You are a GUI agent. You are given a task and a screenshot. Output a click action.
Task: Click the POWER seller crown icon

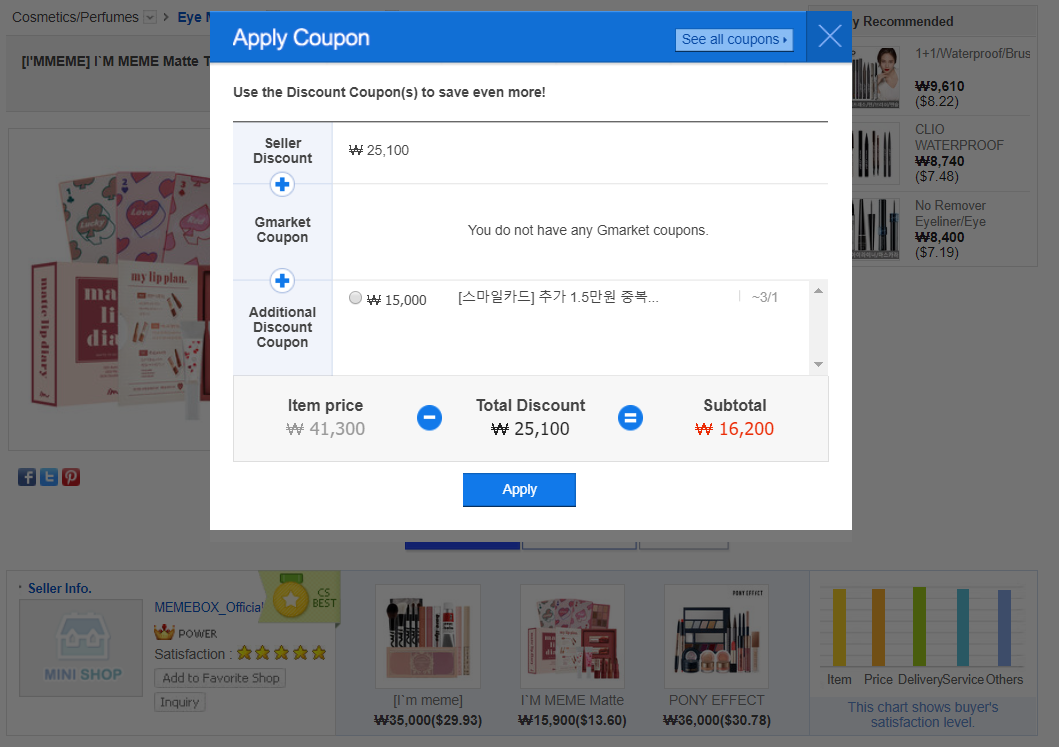coord(164,633)
